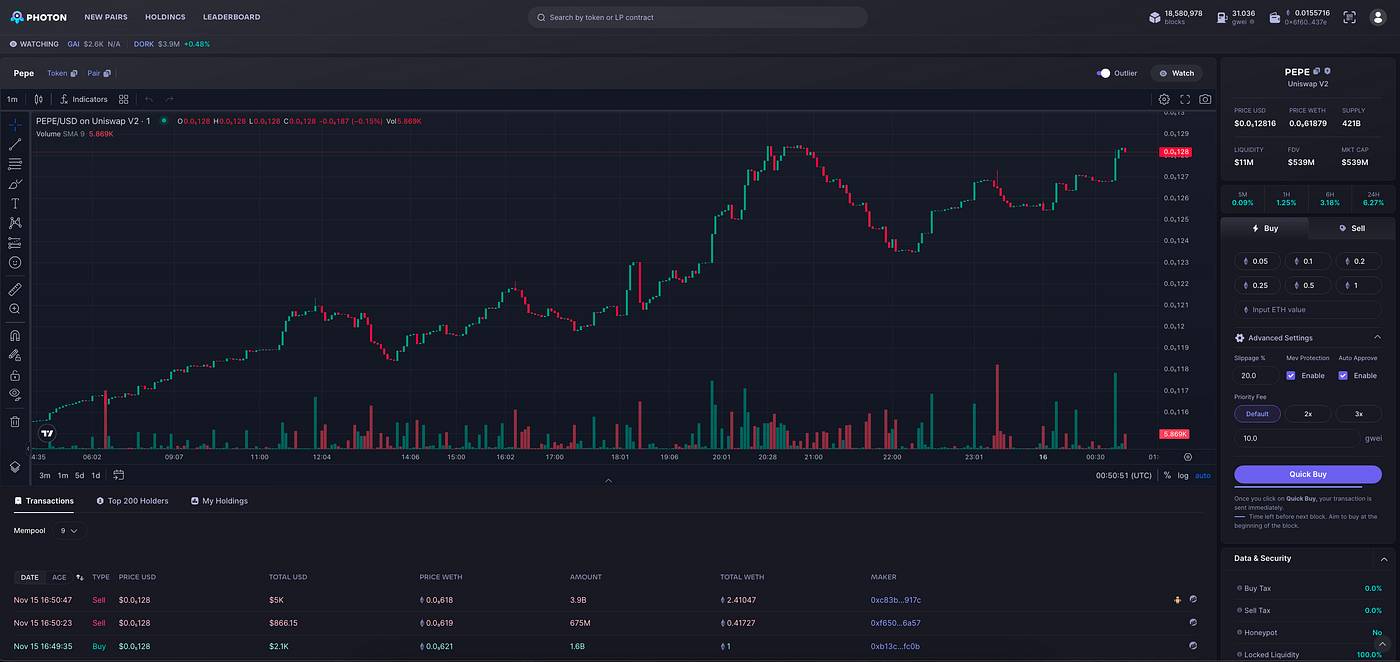Image resolution: width=1400 pixels, height=662 pixels.
Task: Open the Indicators menu
Action: pos(84,99)
